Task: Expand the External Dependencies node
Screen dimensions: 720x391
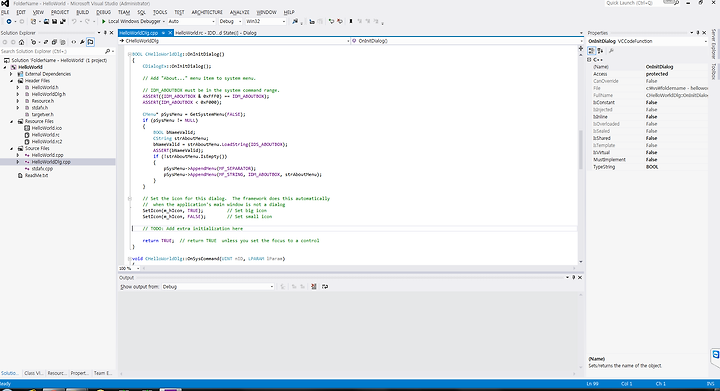Action: tap(11, 74)
